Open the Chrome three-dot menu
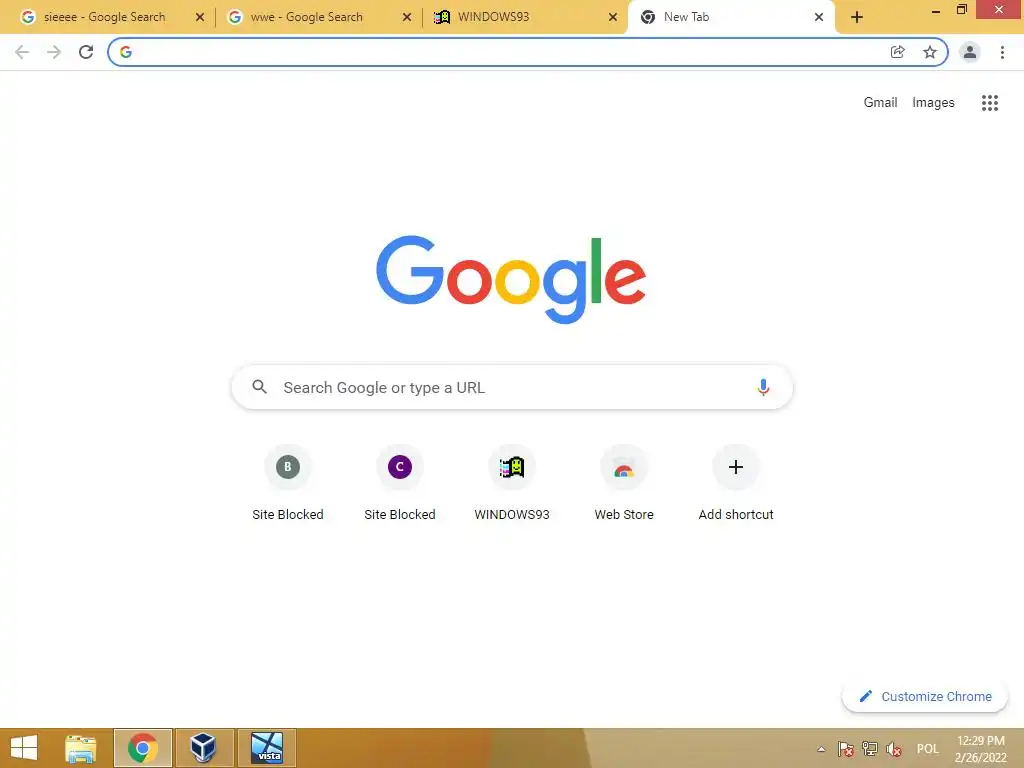The image size is (1024, 768). click(1002, 52)
